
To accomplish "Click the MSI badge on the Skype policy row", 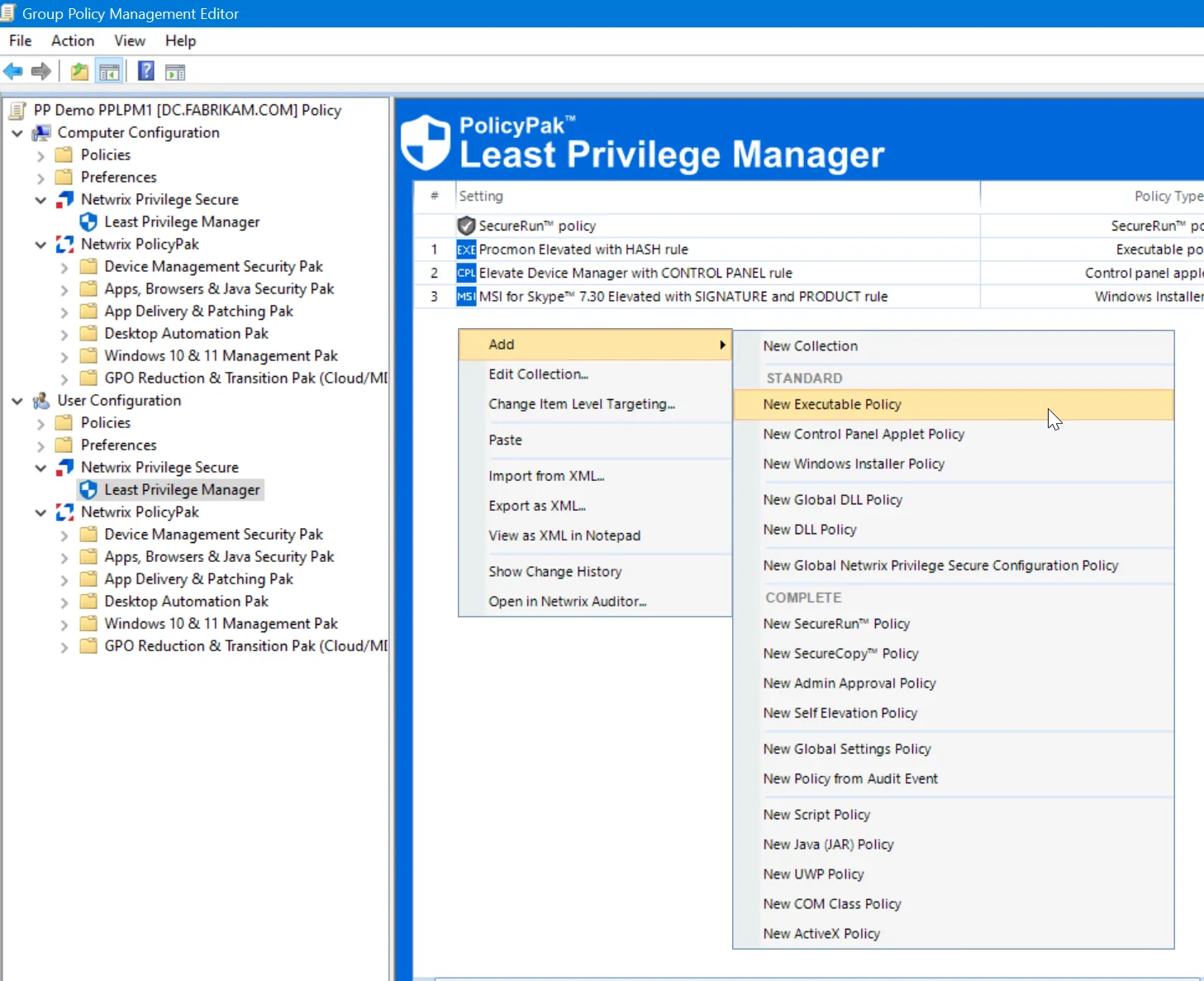I will coord(466,297).
